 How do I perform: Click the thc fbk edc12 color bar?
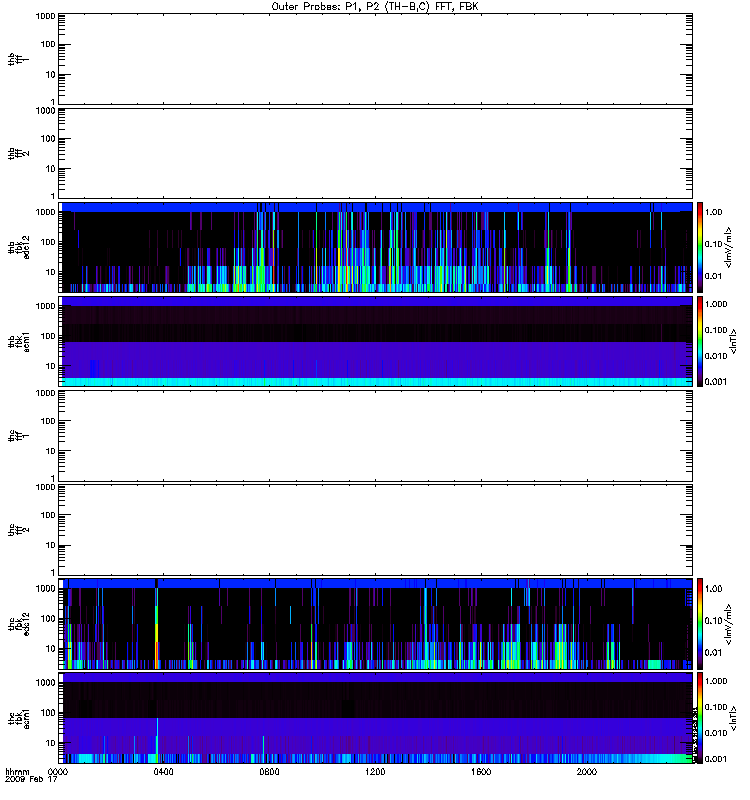(700, 624)
